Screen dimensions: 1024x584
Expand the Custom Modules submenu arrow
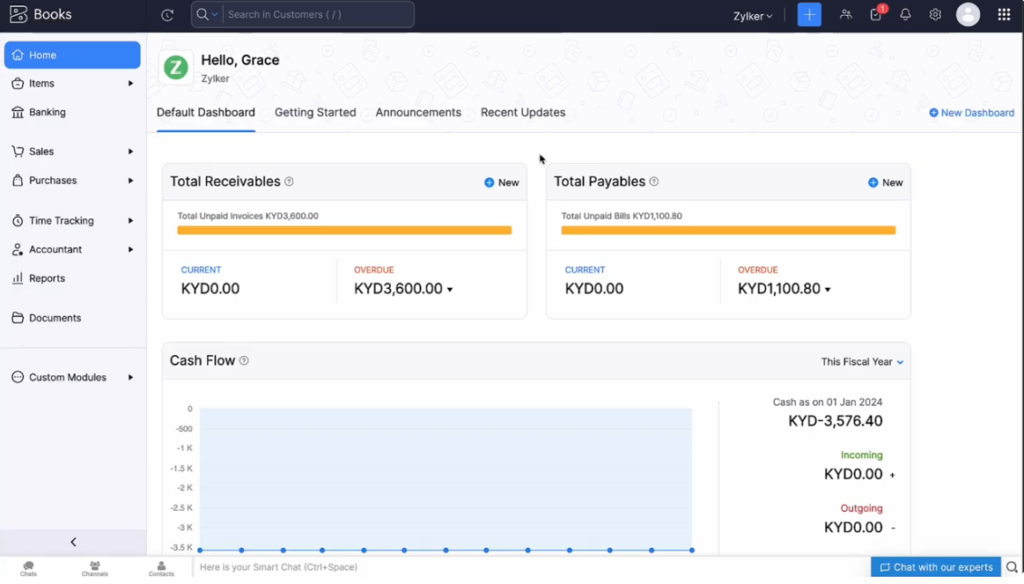(131, 378)
